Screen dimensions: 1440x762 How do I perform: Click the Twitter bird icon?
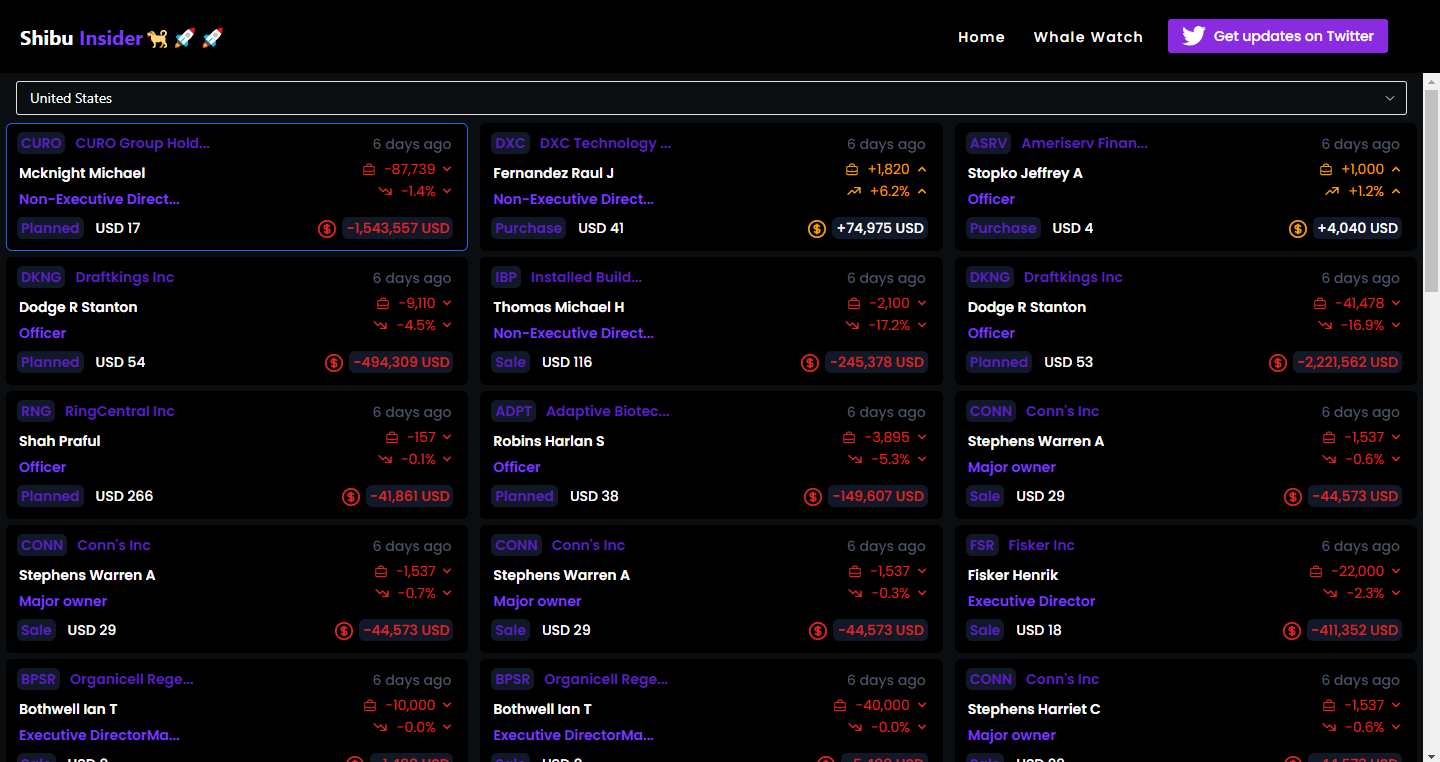point(1193,36)
